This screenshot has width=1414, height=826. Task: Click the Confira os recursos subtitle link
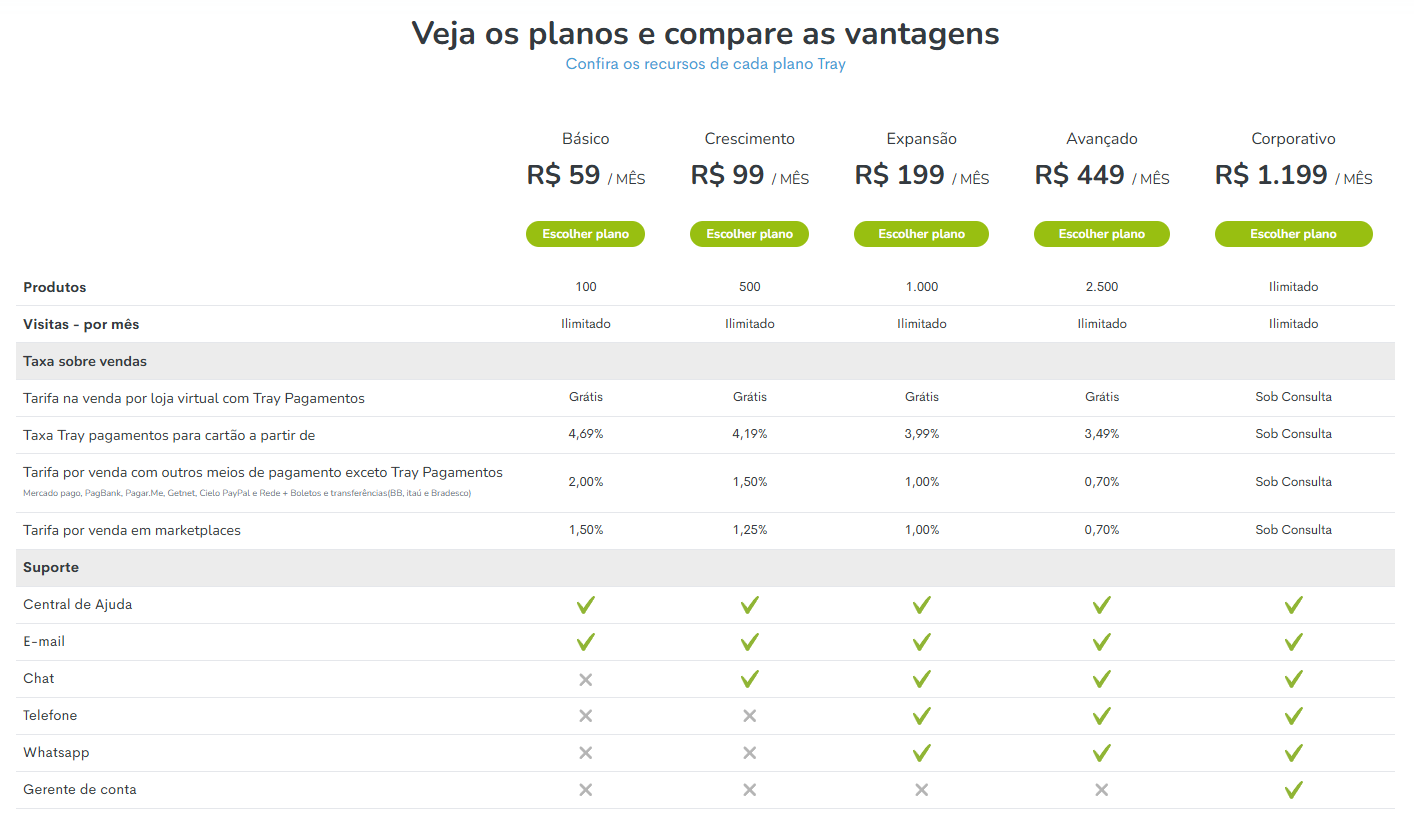(x=706, y=64)
